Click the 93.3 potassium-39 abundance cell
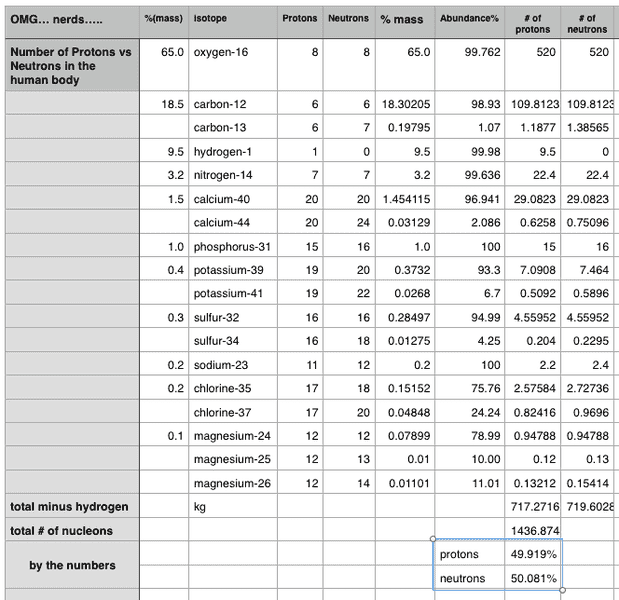Screen dimensions: 619x600 469,270
